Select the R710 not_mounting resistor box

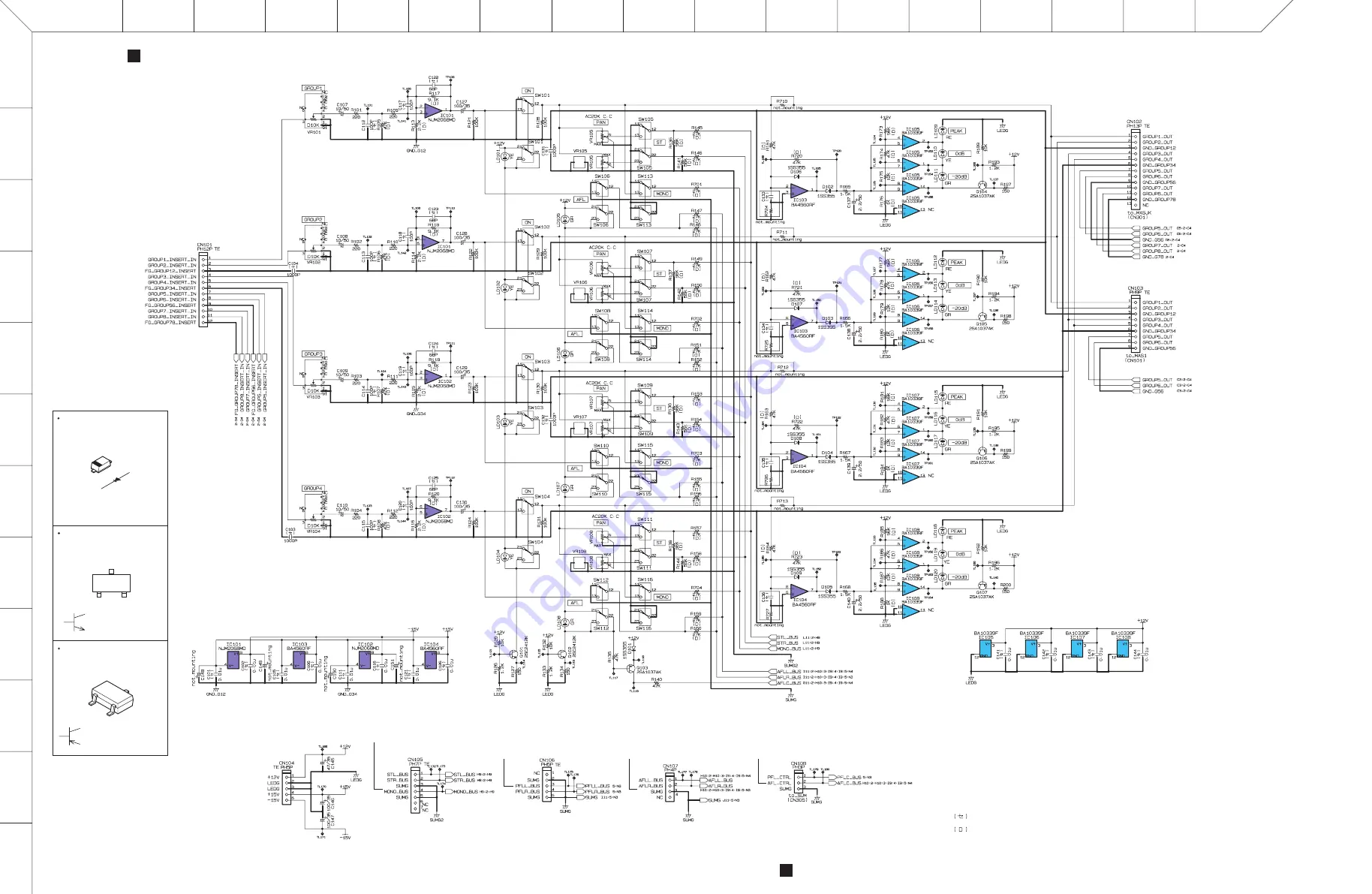coord(782,101)
